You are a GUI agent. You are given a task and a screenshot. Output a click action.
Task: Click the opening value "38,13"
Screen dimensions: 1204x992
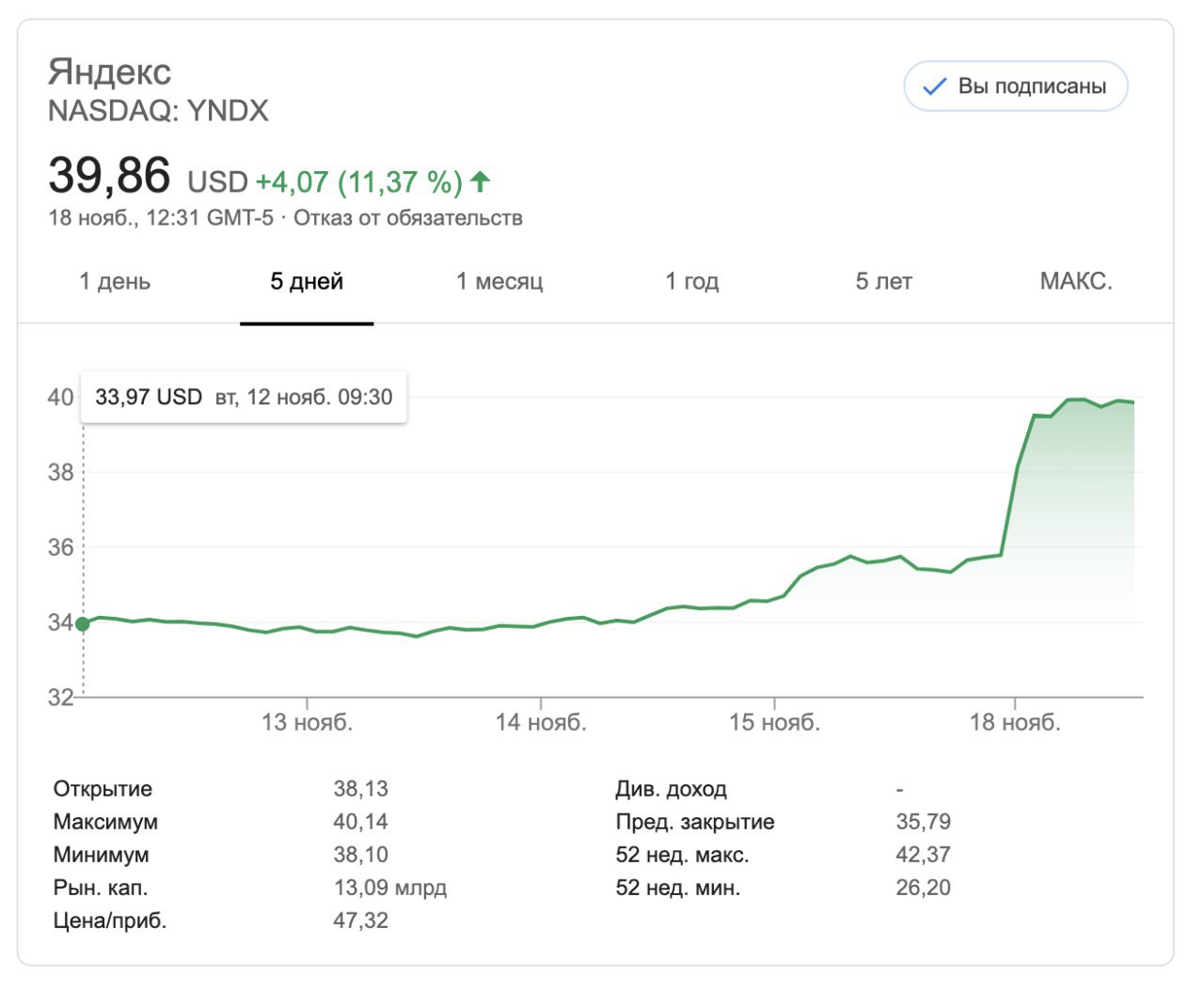coord(360,789)
